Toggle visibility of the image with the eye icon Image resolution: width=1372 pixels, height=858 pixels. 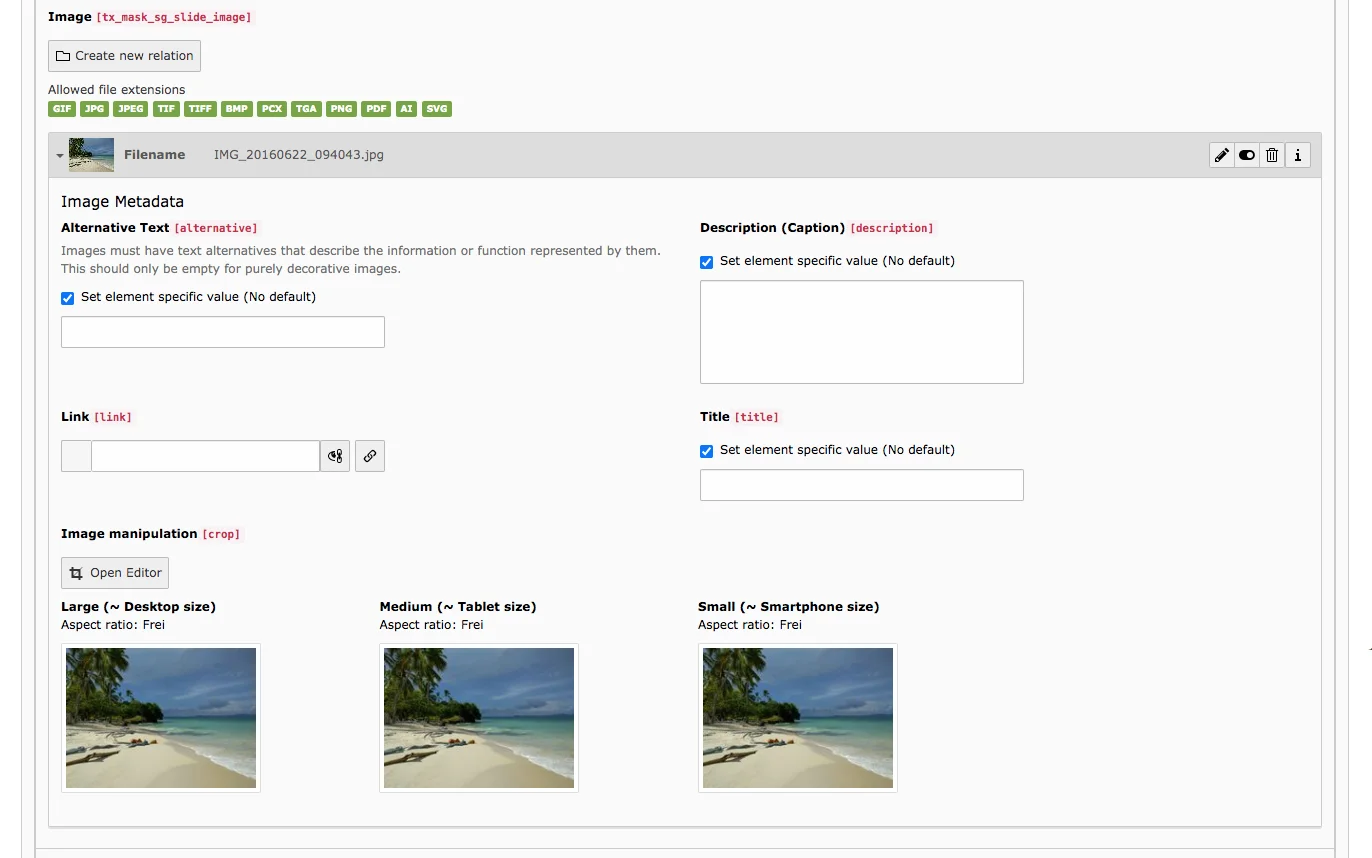tap(1246, 155)
